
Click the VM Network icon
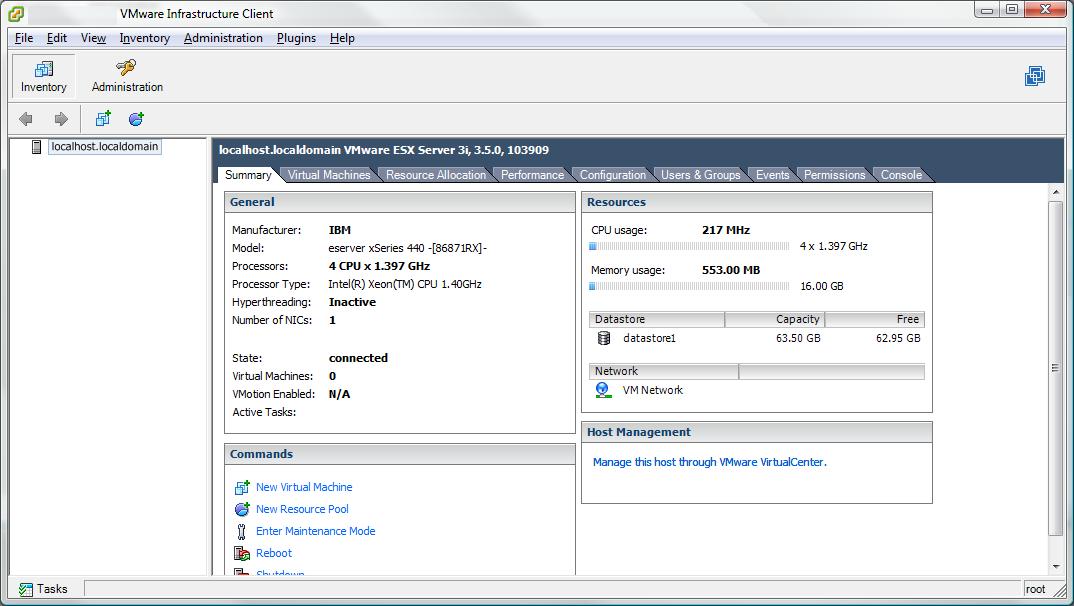603,390
